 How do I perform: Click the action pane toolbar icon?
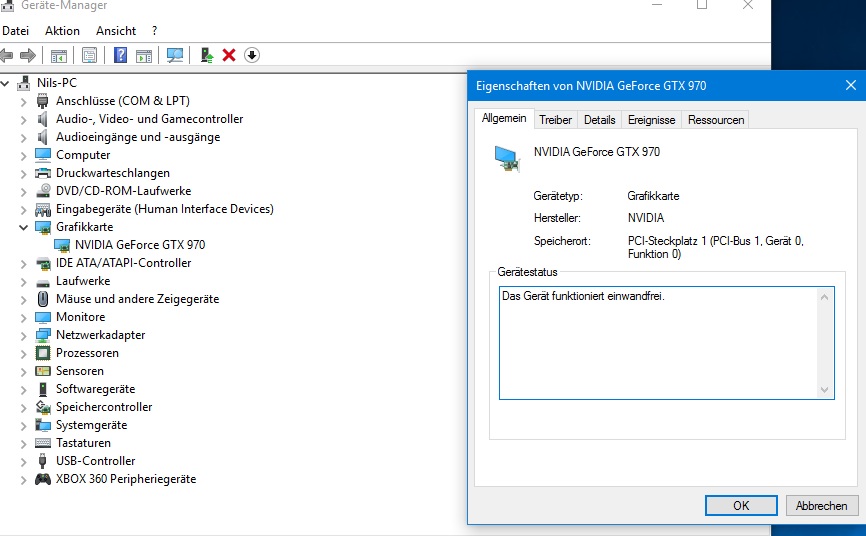pyautogui.click(x=144, y=55)
